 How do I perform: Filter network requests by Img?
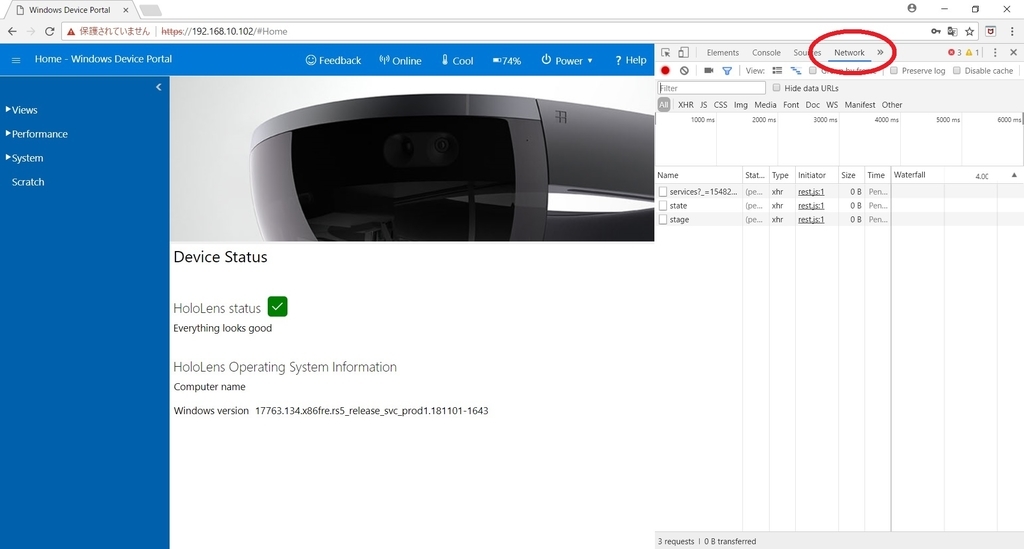pyautogui.click(x=741, y=104)
